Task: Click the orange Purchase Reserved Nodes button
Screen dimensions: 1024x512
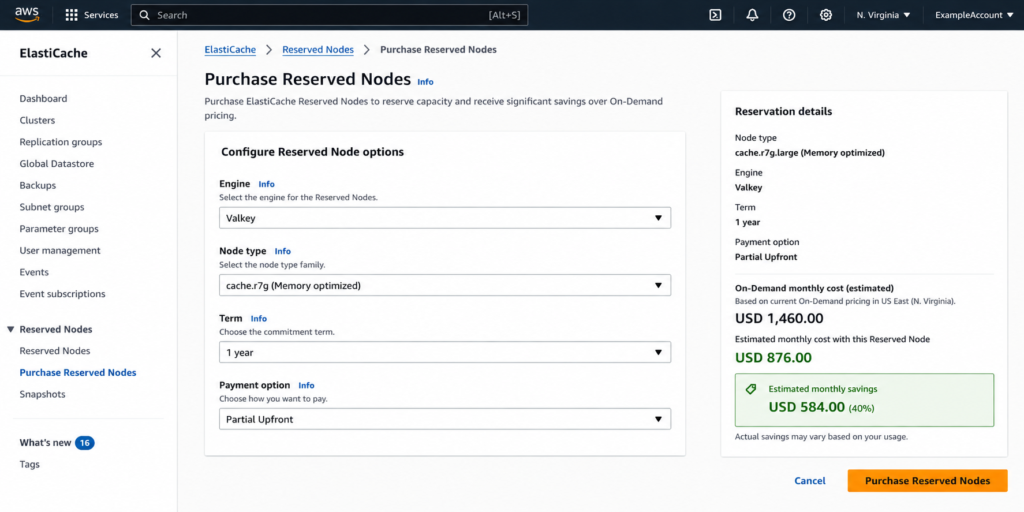Action: pyautogui.click(x=927, y=481)
